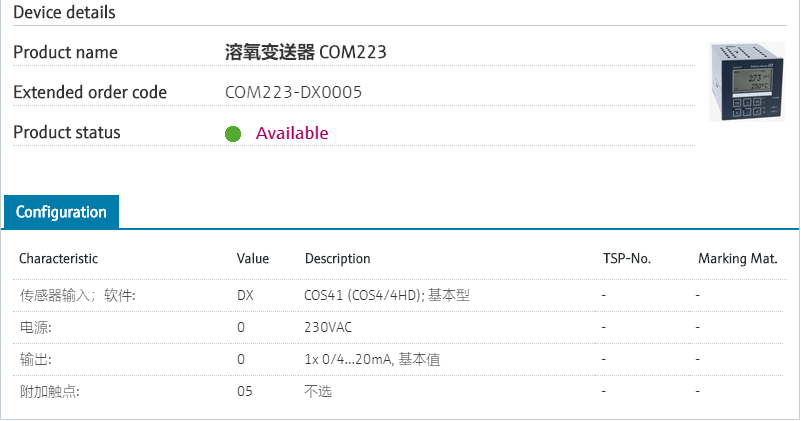The image size is (801, 421).
Task: Select the Configuration tab
Action: (x=61, y=212)
